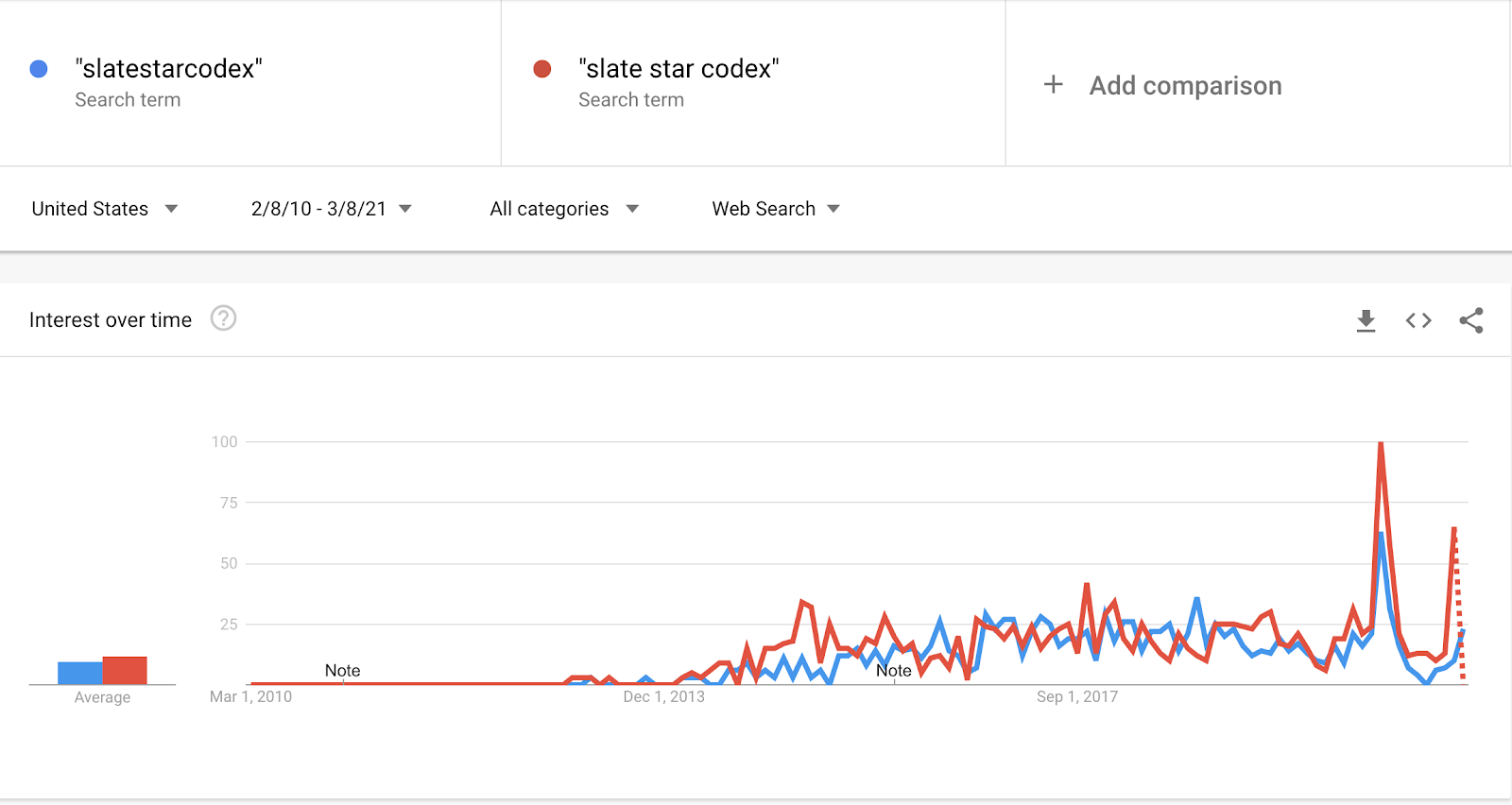Screen dimensions: 1512x805
Task: Share the interest over time chart
Action: point(1471,321)
